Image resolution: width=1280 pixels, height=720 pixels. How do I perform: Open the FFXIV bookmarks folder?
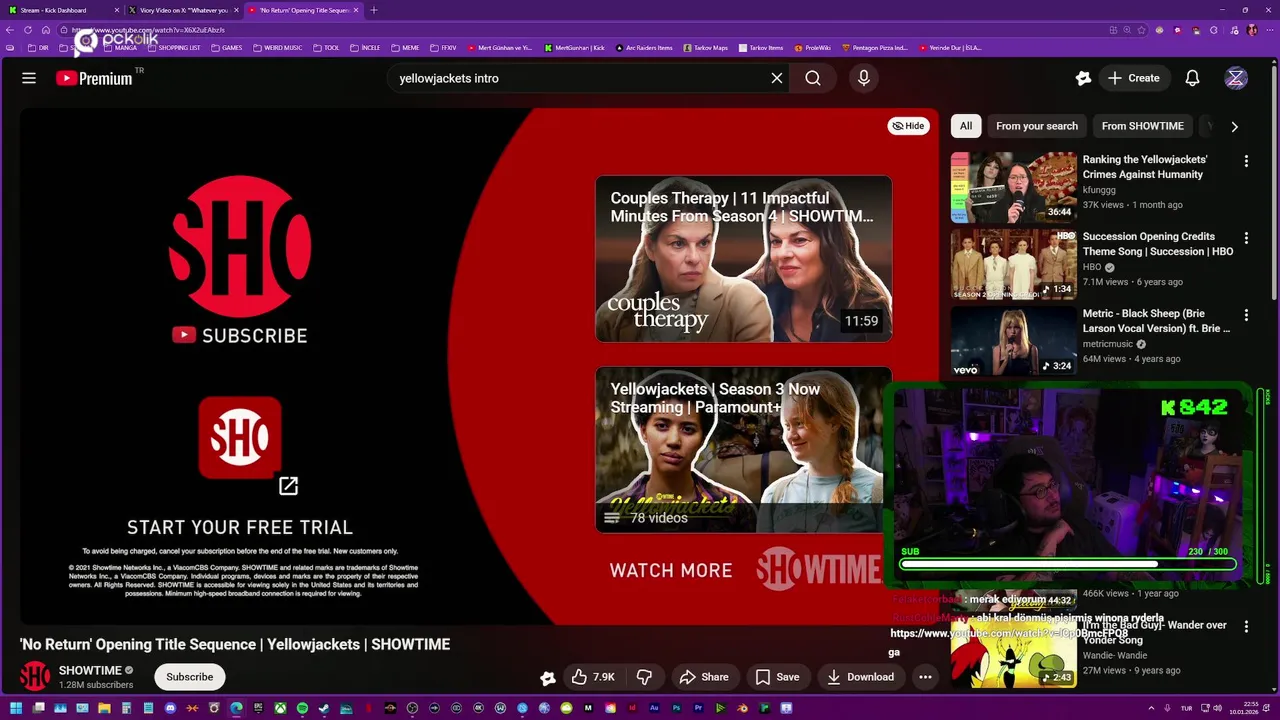pos(443,48)
